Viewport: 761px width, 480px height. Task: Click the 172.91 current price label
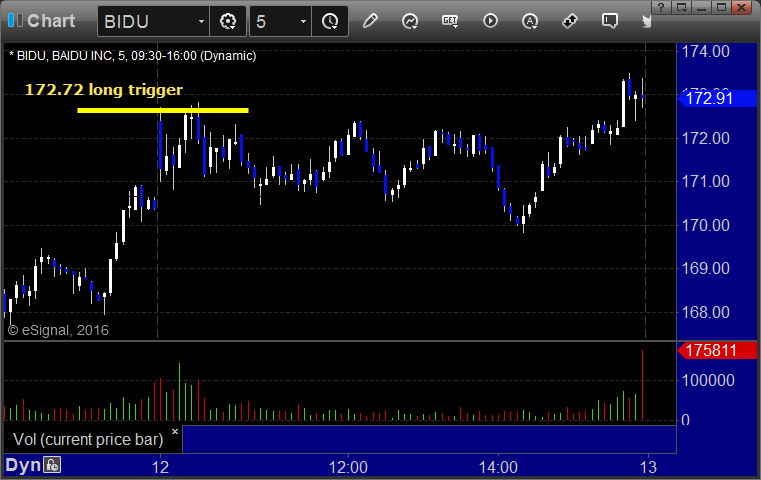[717, 99]
